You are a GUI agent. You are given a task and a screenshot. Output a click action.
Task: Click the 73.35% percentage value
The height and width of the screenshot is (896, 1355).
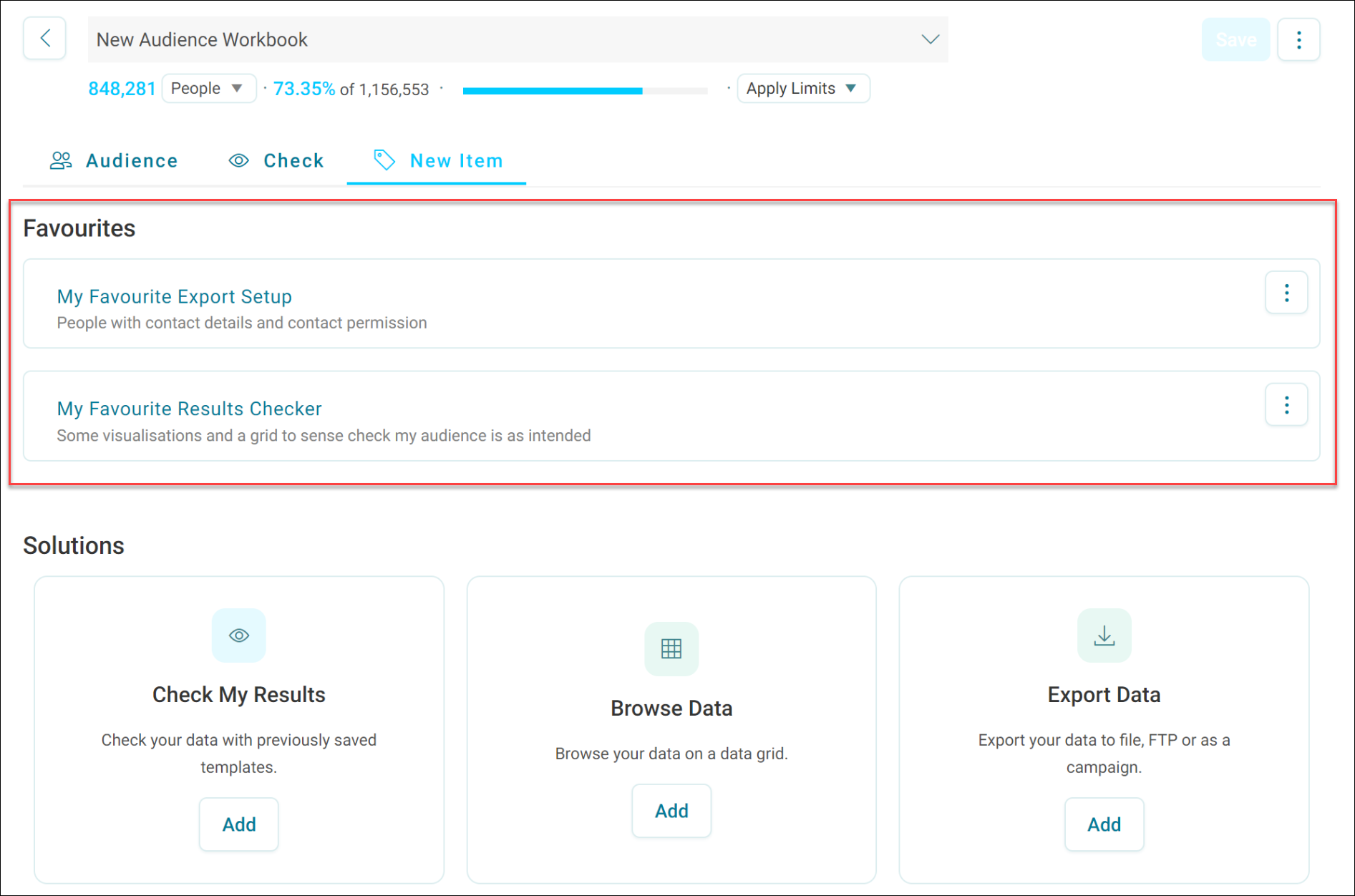click(304, 89)
